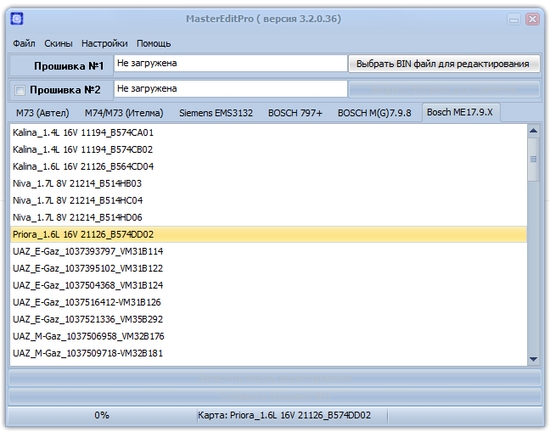Viewport: 550px width, 432px height.
Task: Close the MasterEditPro window
Action: pos(532,19)
